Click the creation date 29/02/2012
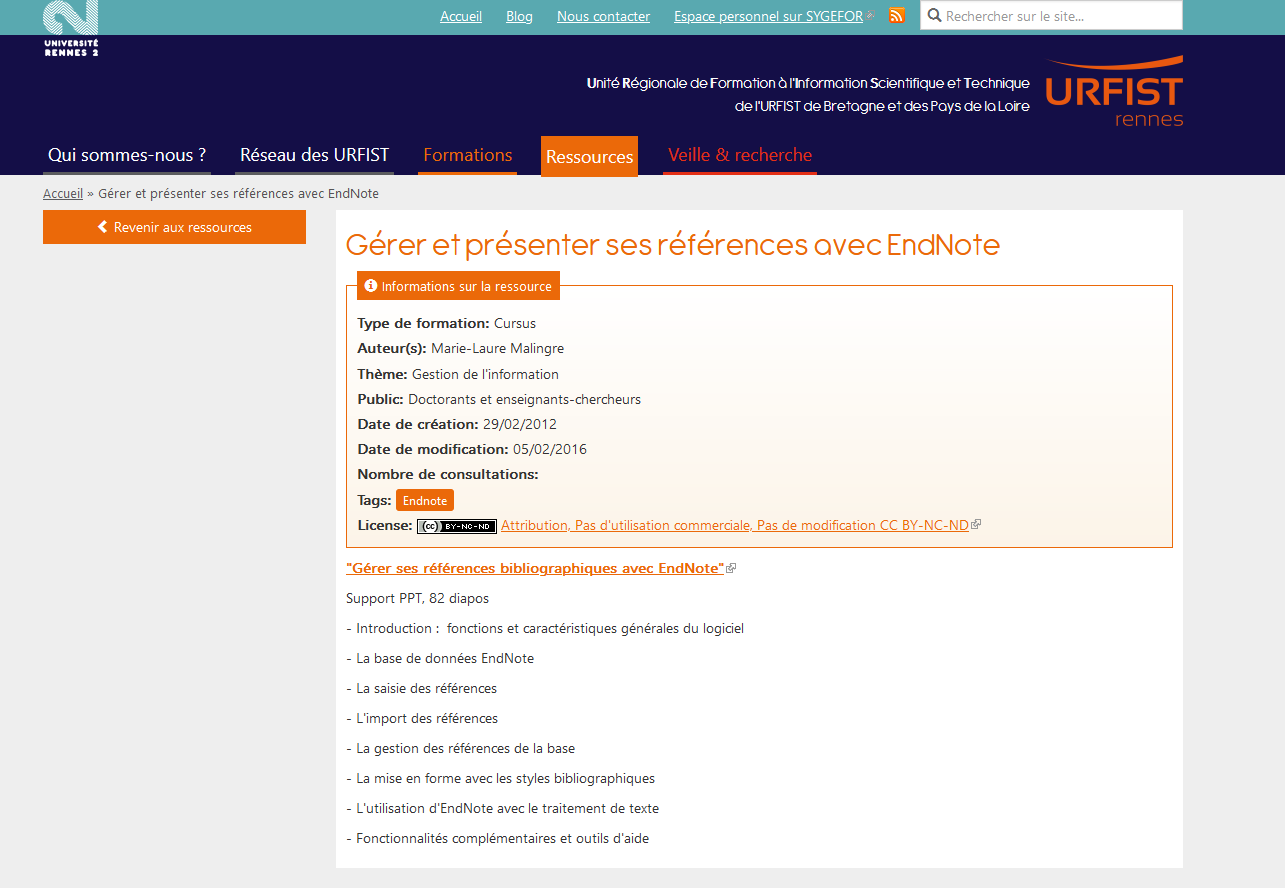Screen dimensions: 1285x888 tap(520, 425)
